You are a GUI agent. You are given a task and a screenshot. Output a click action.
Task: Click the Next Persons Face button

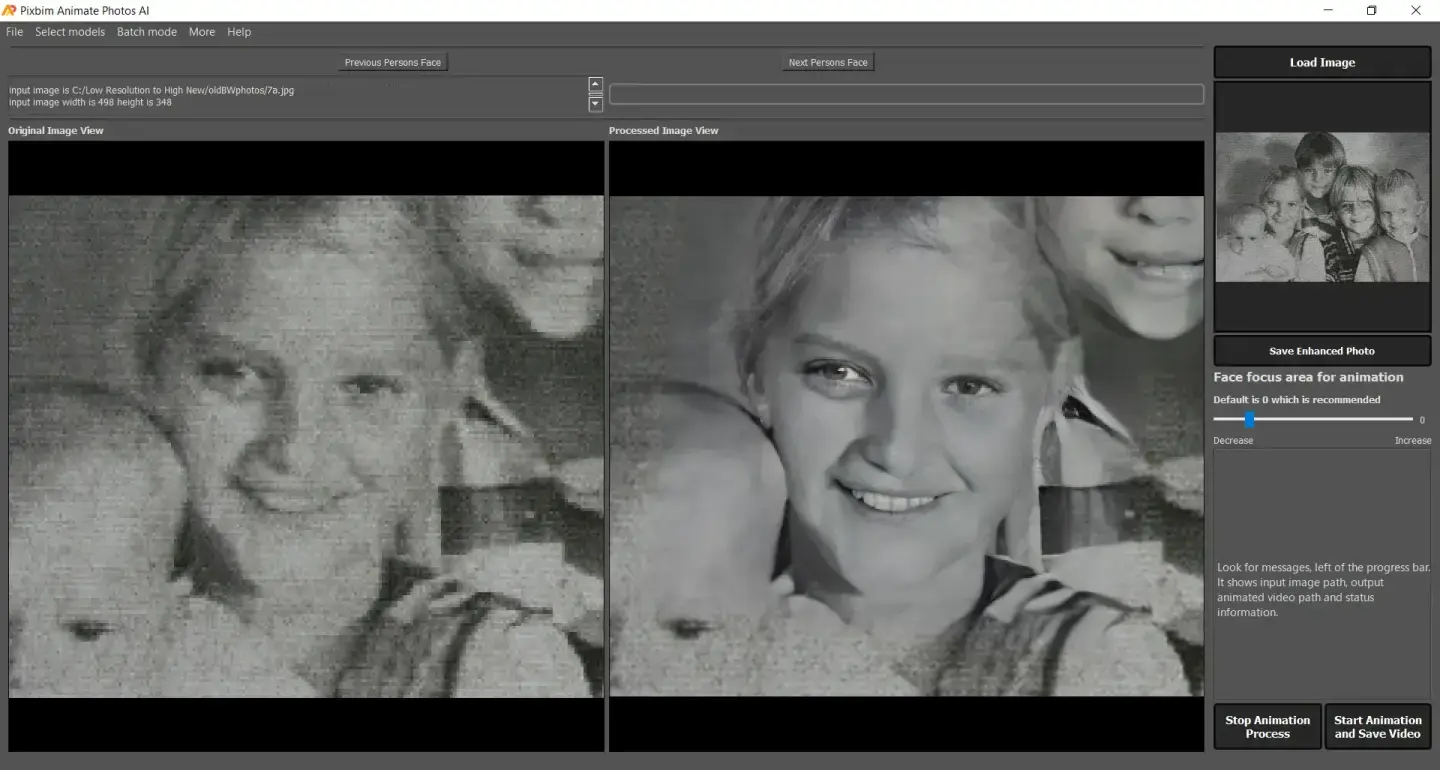point(827,61)
